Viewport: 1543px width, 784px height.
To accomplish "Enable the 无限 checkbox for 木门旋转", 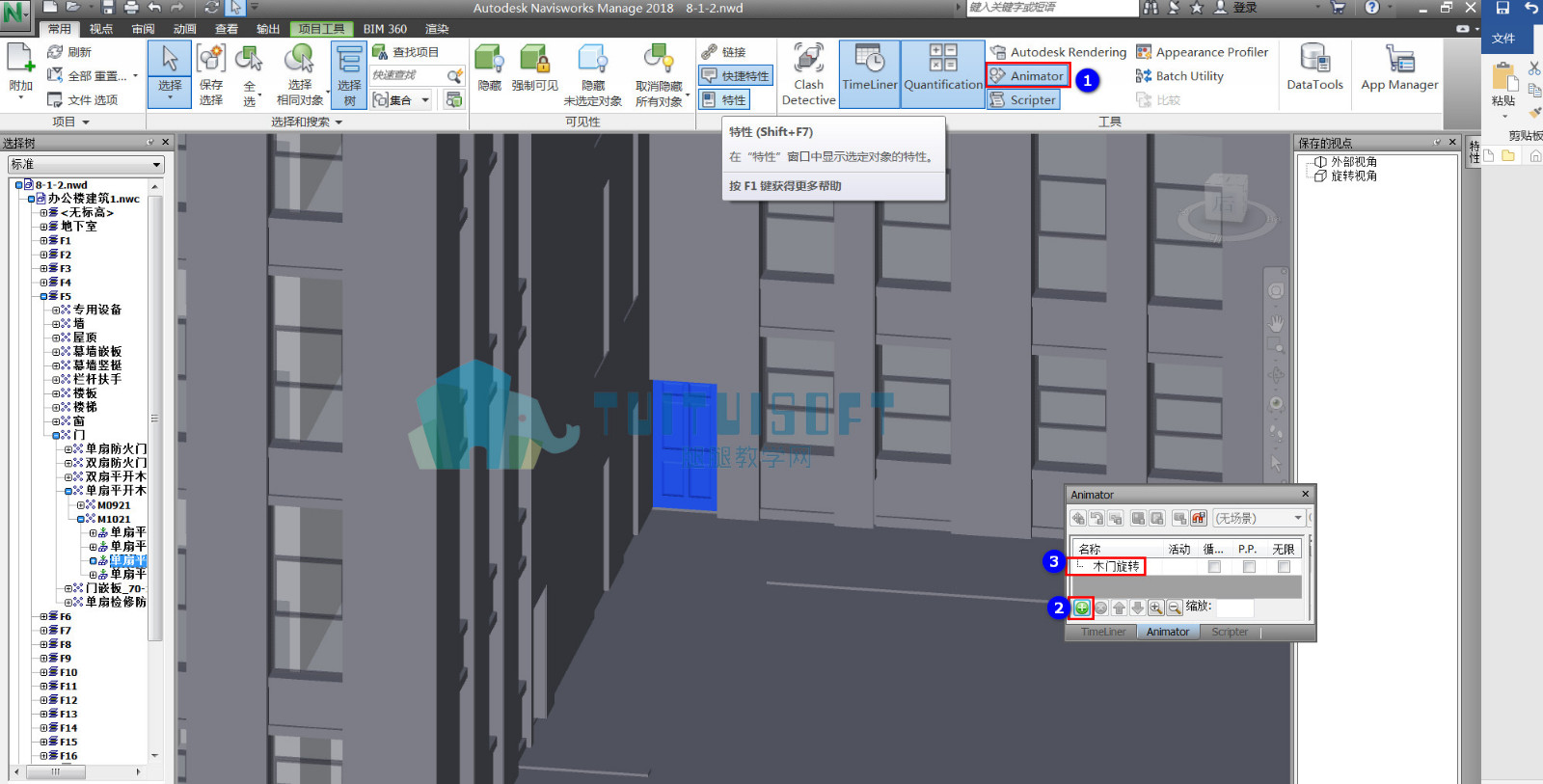I will point(1284,567).
